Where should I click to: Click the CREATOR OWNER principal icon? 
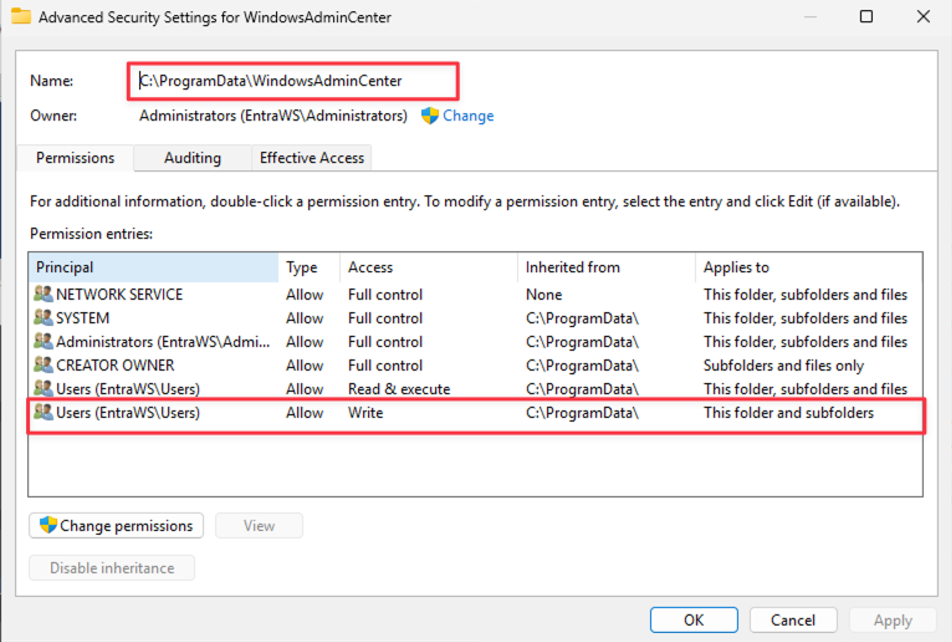(x=43, y=365)
